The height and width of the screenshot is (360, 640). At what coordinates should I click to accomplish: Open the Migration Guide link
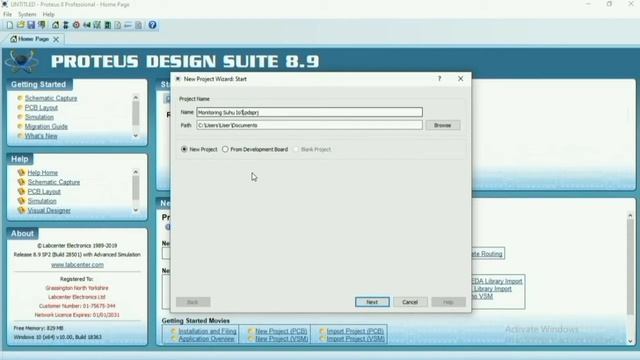tap(46, 127)
